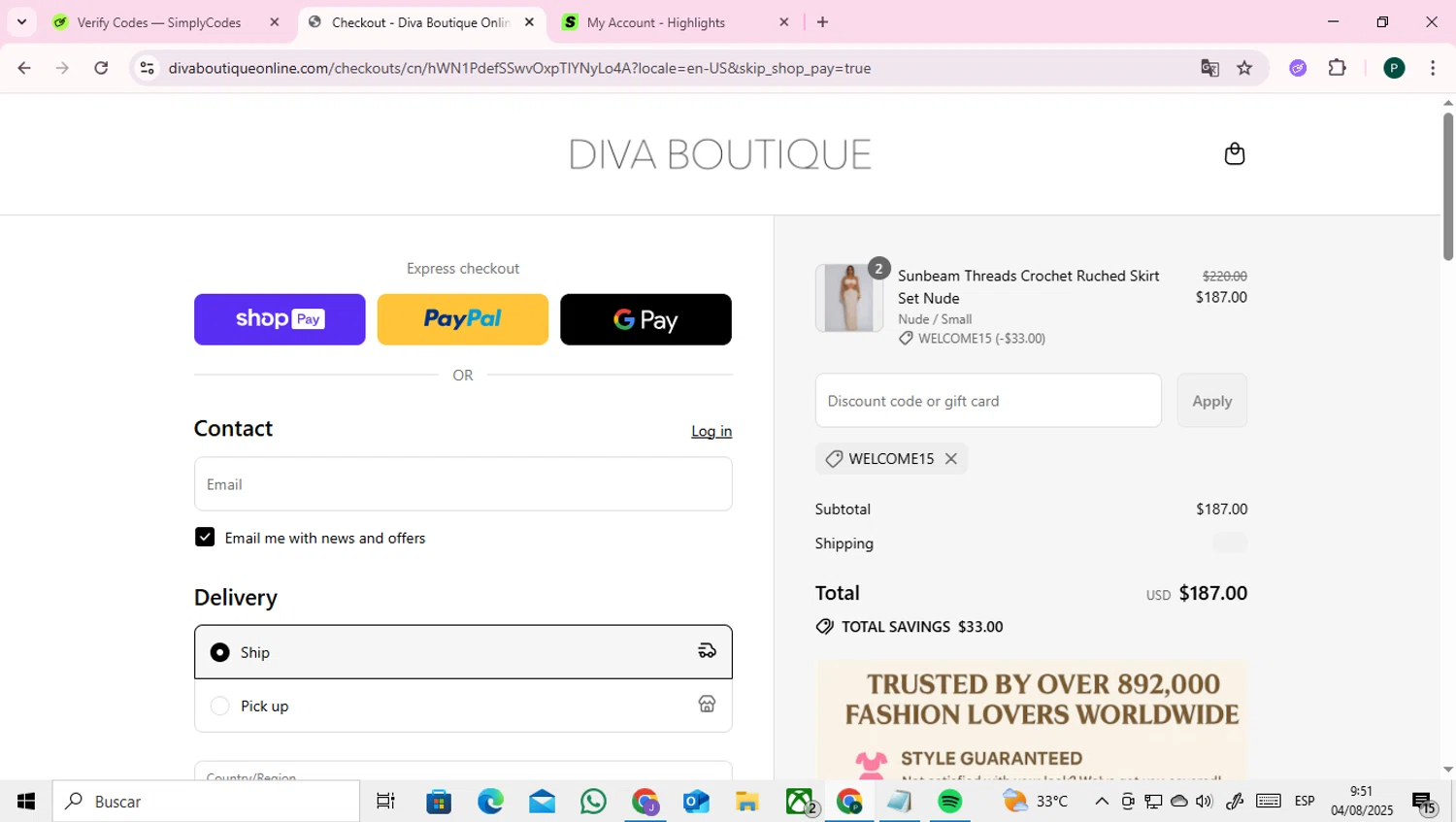Reload the checkout page
The image size is (1456, 822).
(x=101, y=68)
